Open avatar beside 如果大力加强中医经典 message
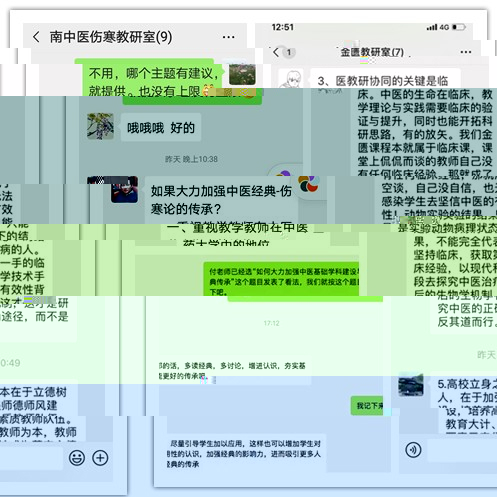 (124, 189)
